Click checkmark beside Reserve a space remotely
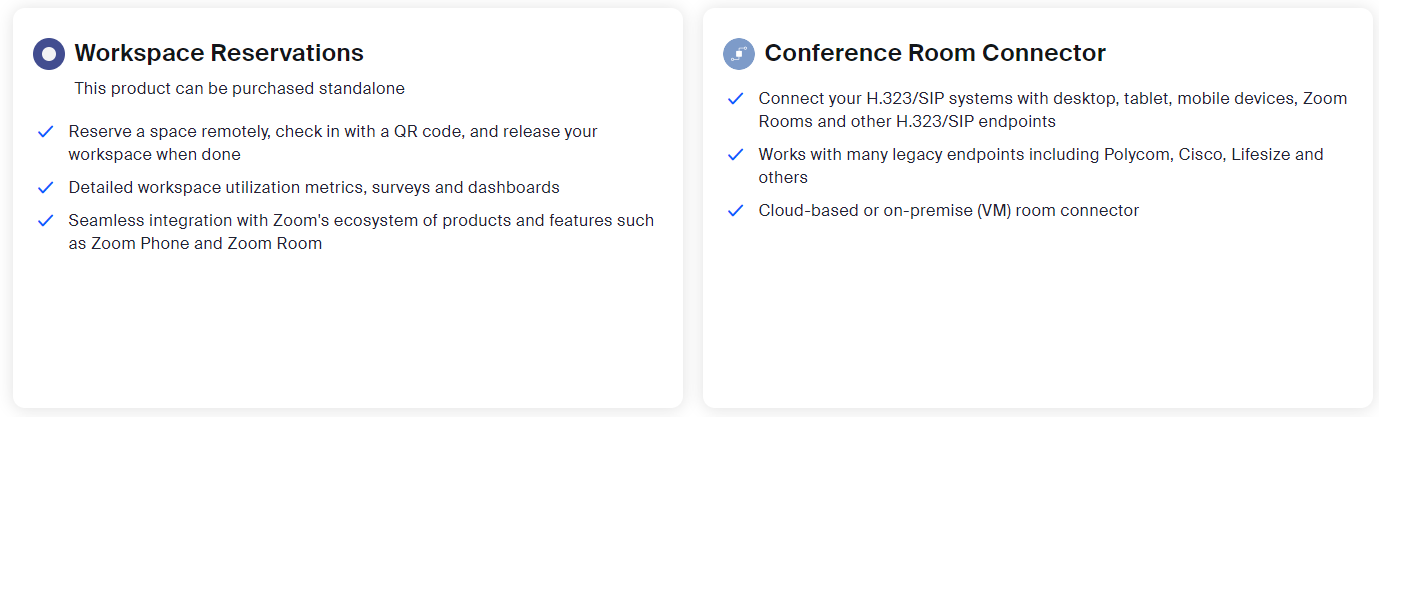1403x605 pixels. coord(45,132)
